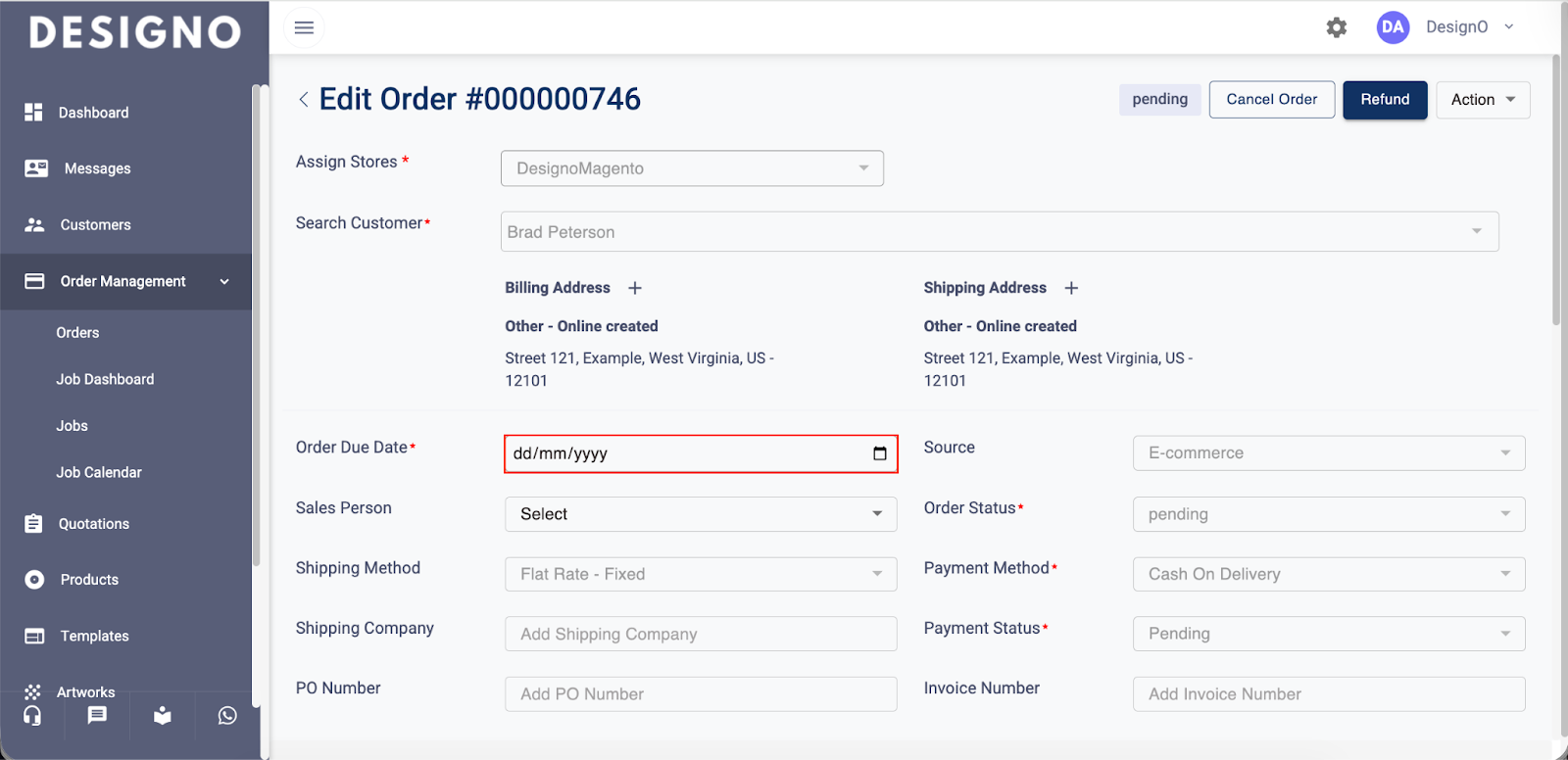Screen dimensions: 1568x760
Task: Click the back arrow beside Edit Order
Action: tap(304, 99)
